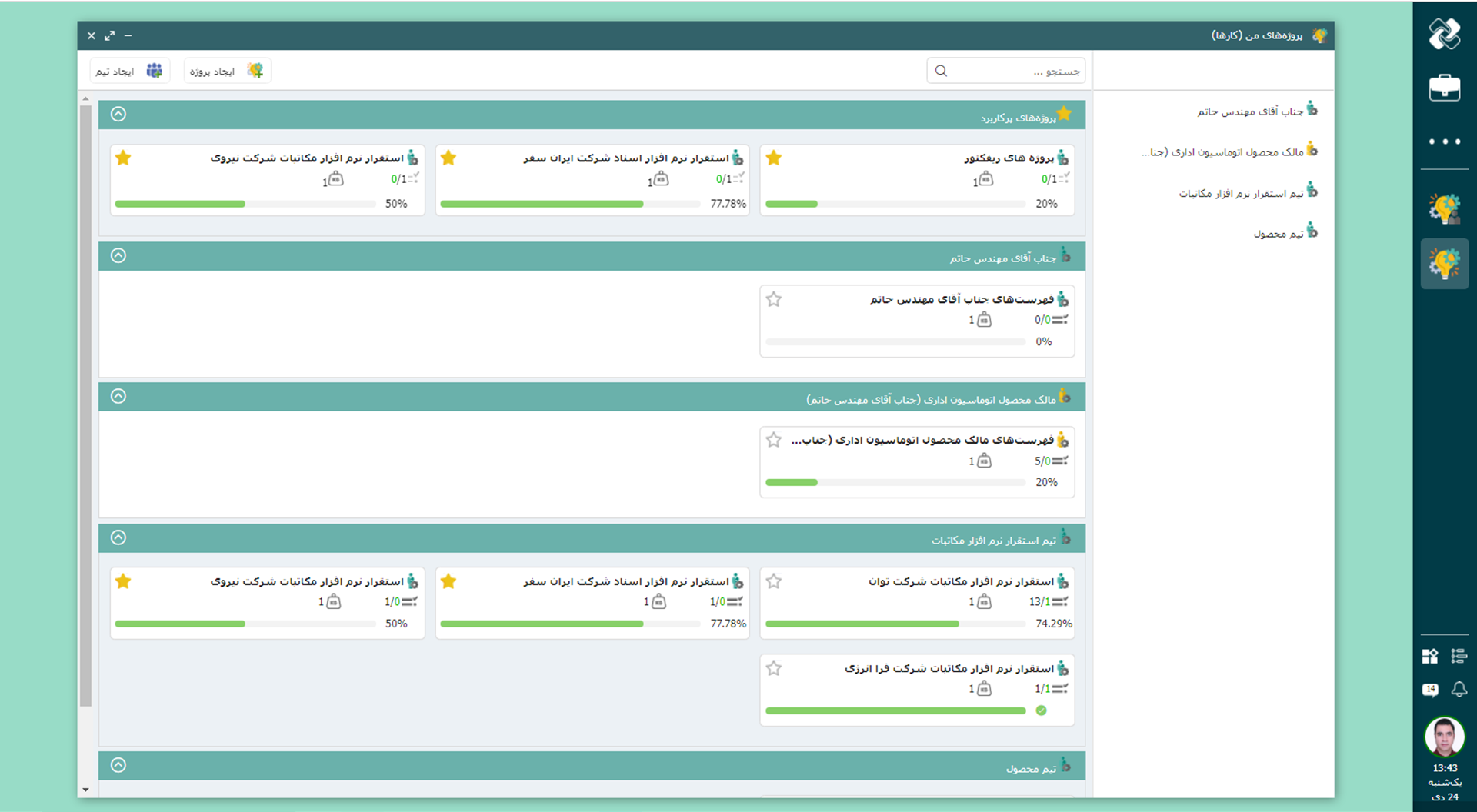Click the dashboard widgets icon in sidebar
1477x812 pixels.
click(x=1430, y=656)
